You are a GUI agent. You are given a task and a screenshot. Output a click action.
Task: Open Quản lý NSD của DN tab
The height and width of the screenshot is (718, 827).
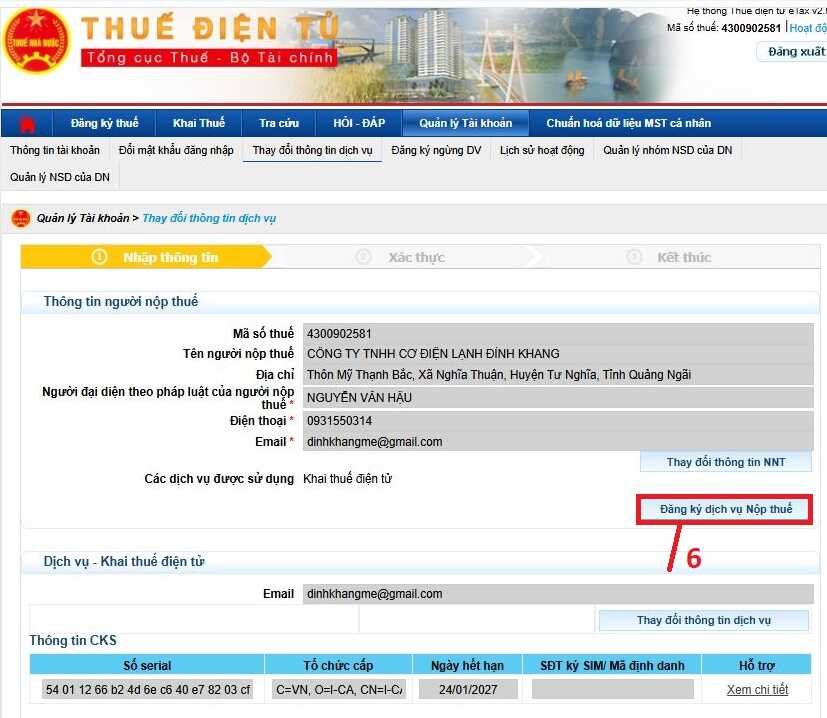(60, 177)
